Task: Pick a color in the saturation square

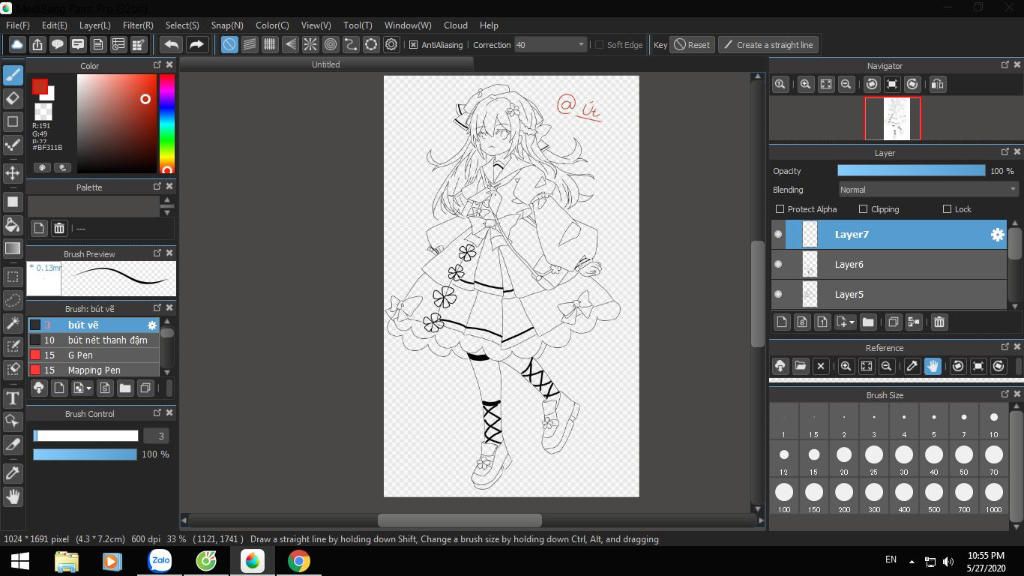Action: pyautogui.click(x=117, y=123)
